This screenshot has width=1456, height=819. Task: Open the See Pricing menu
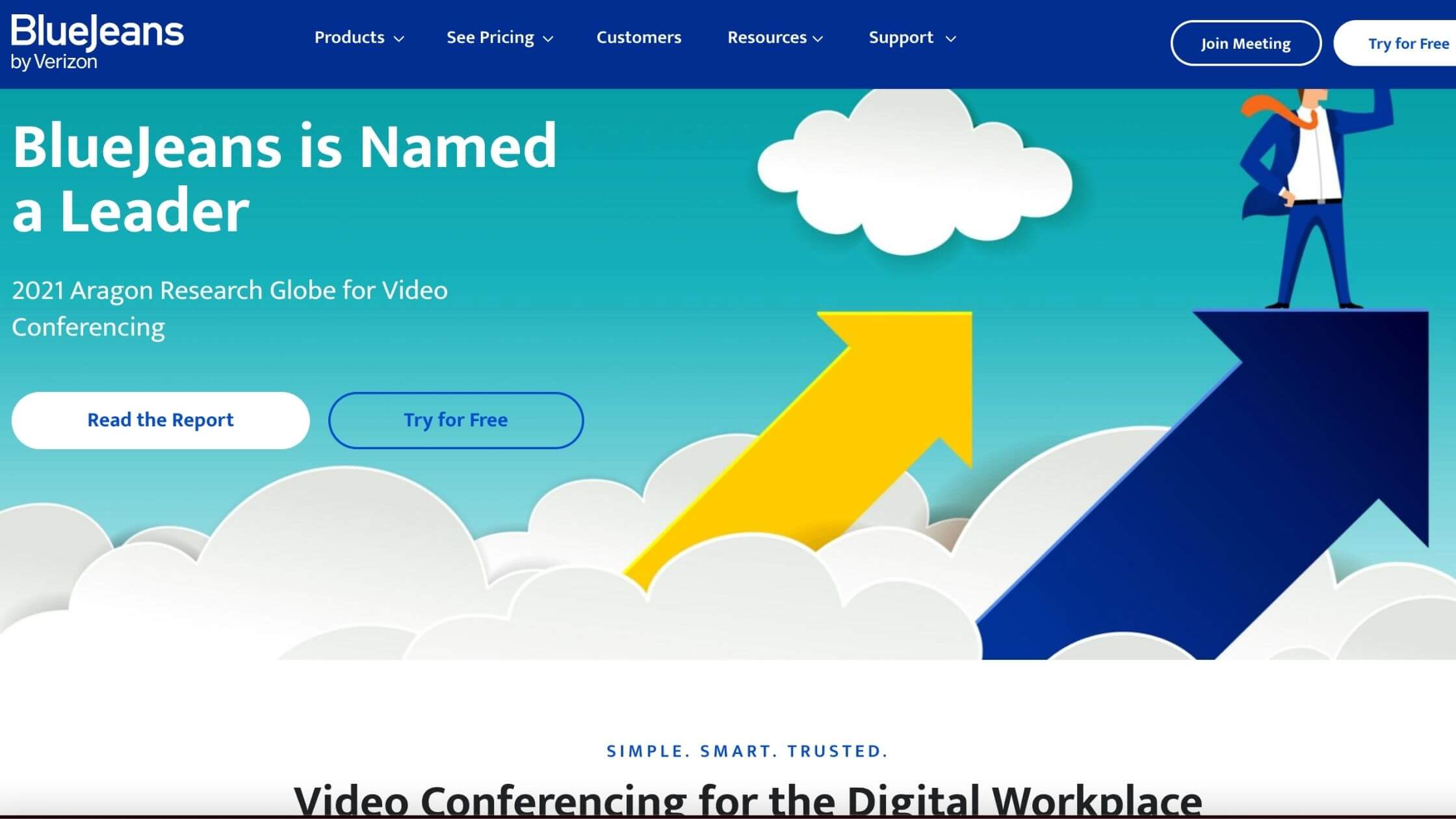[x=490, y=38]
